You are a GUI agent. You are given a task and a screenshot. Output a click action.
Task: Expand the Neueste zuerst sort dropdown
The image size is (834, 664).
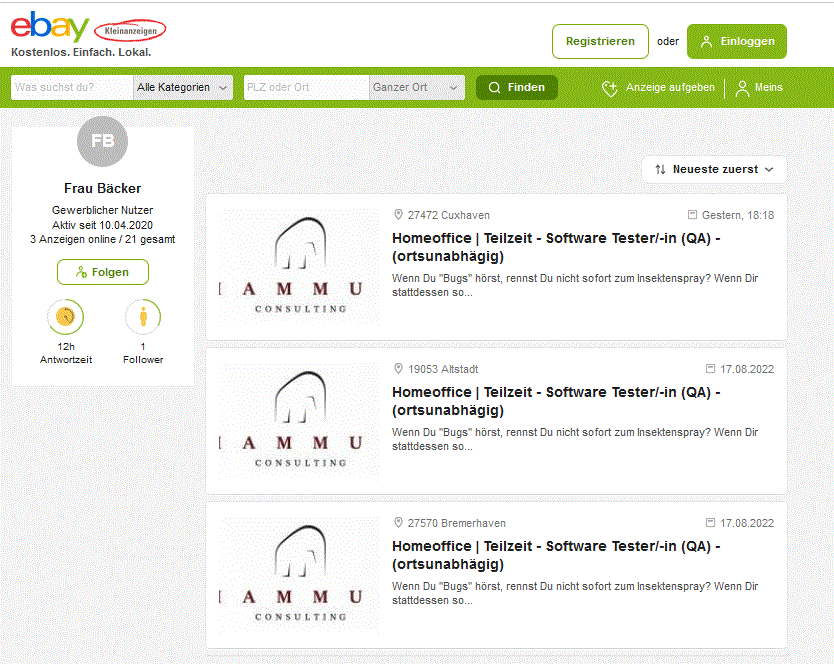714,169
